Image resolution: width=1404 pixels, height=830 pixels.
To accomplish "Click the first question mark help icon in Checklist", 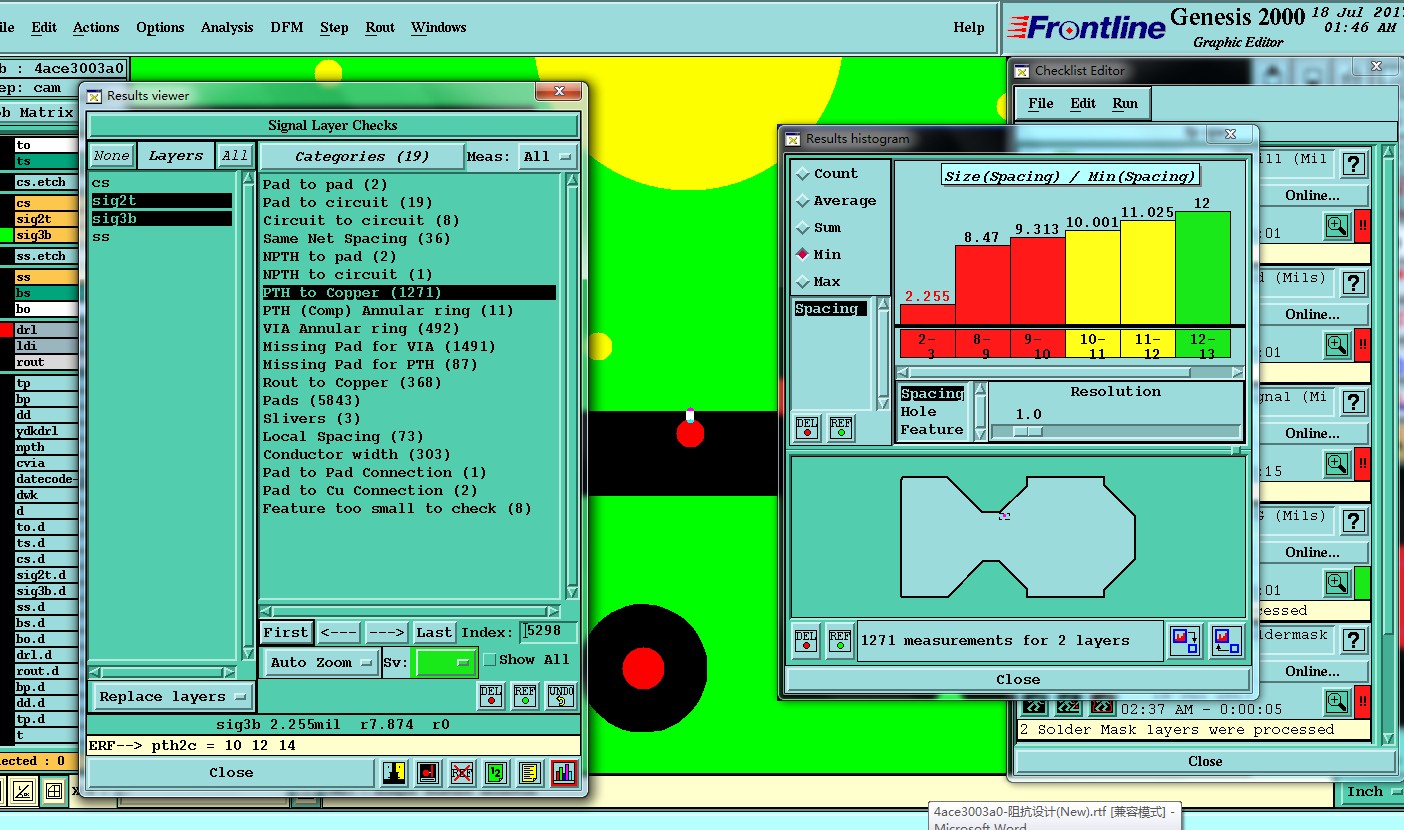I will pyautogui.click(x=1354, y=164).
